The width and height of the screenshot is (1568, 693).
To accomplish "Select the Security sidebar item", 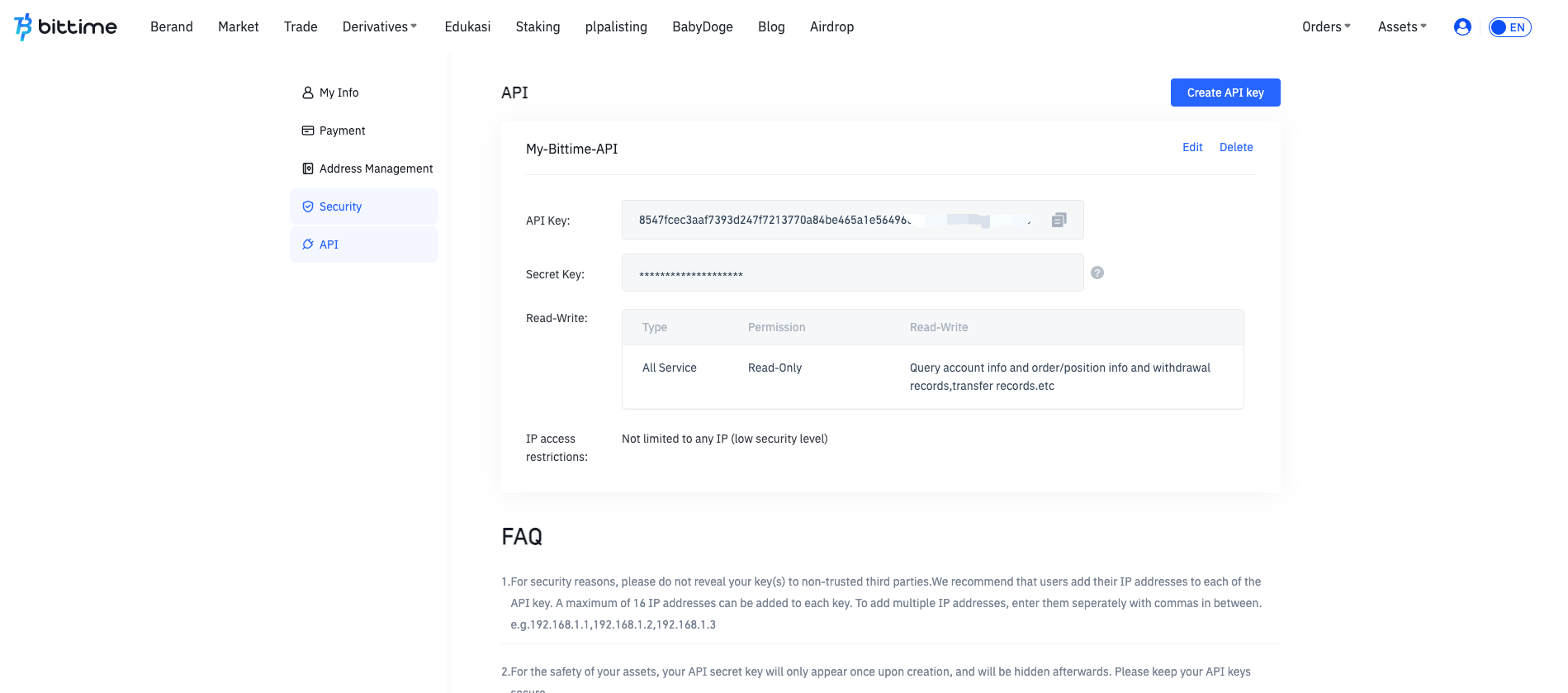I will (x=364, y=206).
